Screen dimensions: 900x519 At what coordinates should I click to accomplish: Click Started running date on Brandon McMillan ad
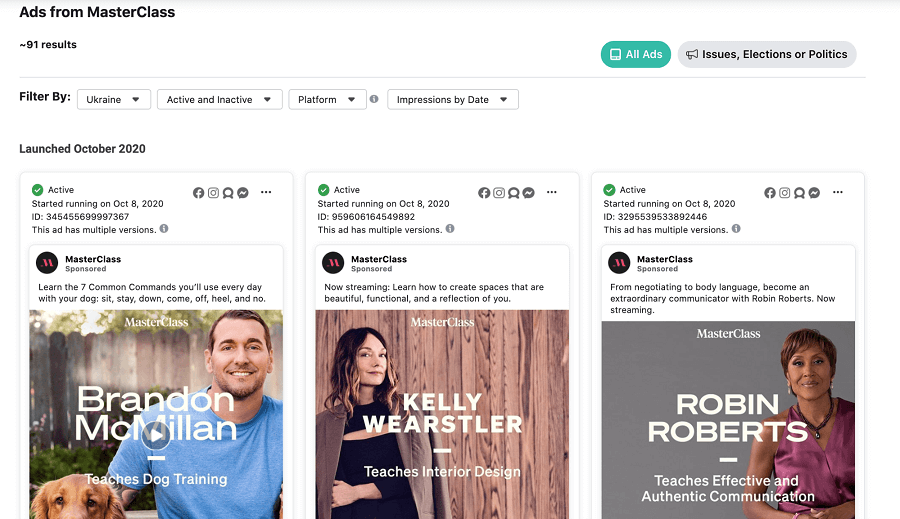98,203
